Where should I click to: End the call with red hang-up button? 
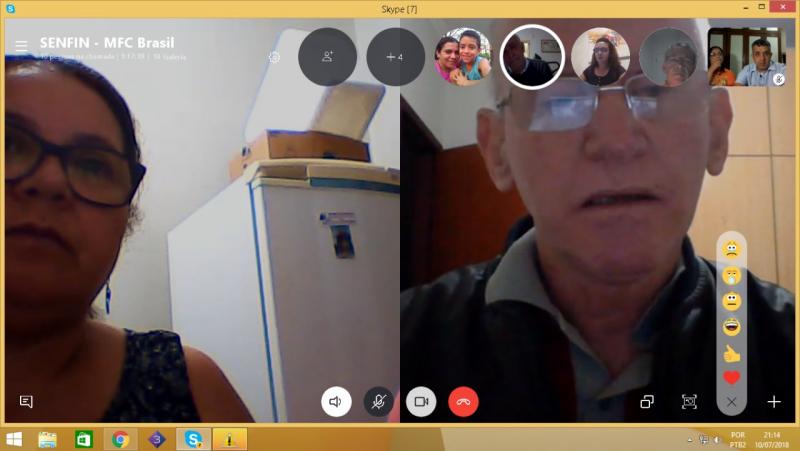[x=463, y=401]
